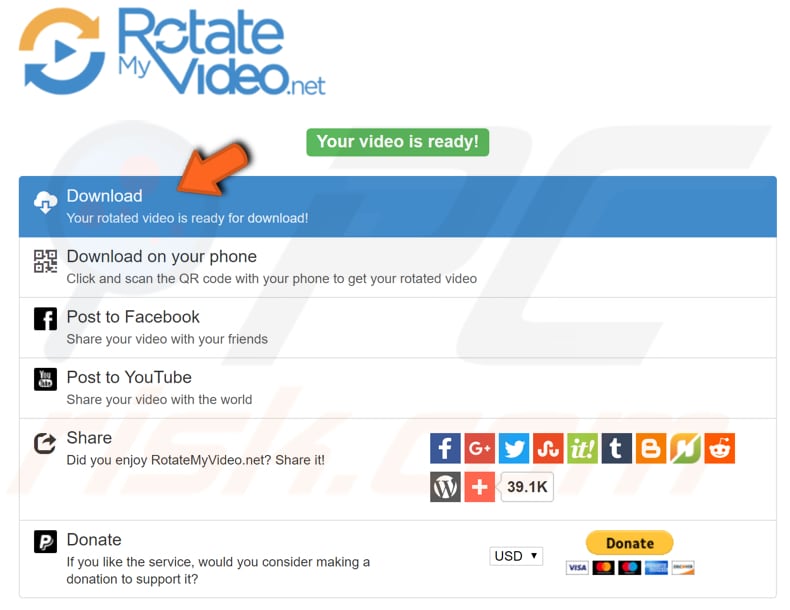790x610 pixels.
Task: Click the Donate heading
Action: coord(94,539)
